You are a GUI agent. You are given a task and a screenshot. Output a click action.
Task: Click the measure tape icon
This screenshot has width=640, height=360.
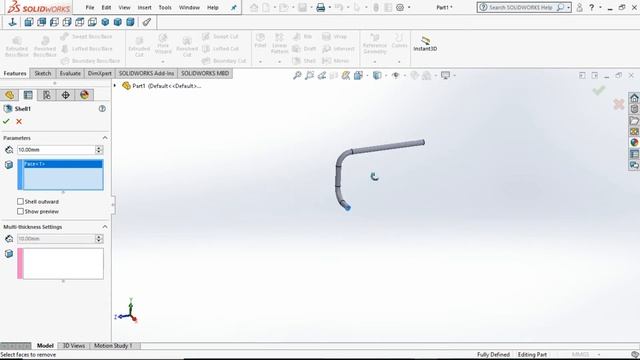147,22
